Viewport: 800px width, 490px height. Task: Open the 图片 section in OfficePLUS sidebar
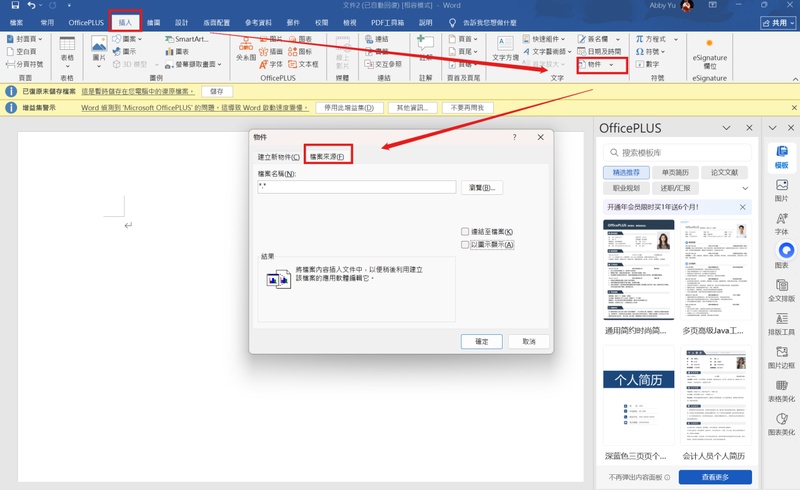click(x=782, y=190)
